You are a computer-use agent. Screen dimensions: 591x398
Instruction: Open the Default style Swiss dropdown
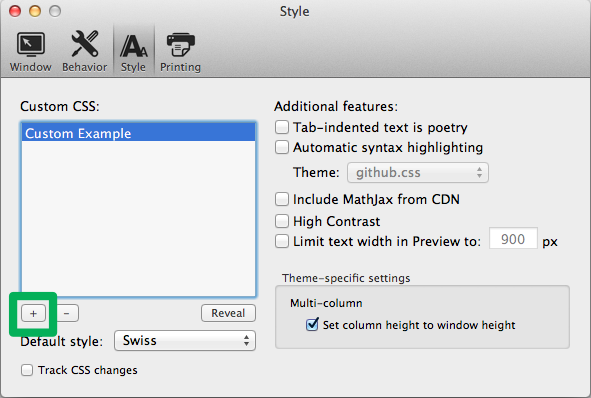point(185,341)
